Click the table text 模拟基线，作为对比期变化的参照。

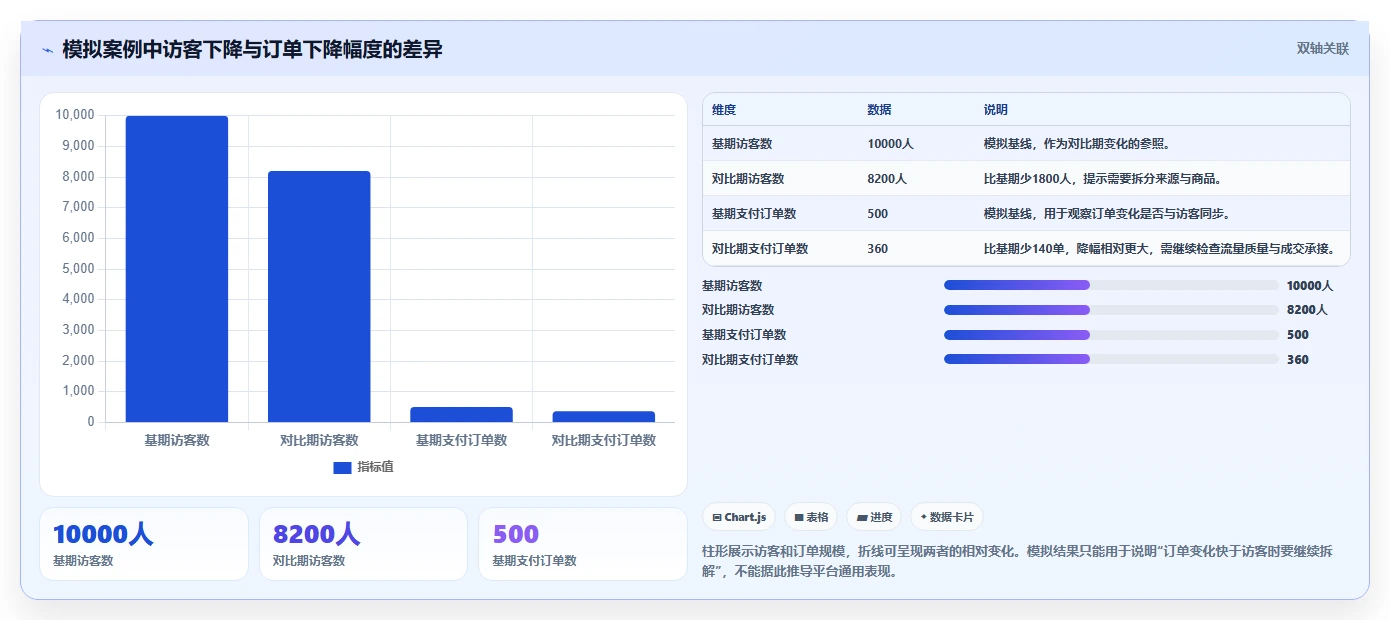(1077, 144)
